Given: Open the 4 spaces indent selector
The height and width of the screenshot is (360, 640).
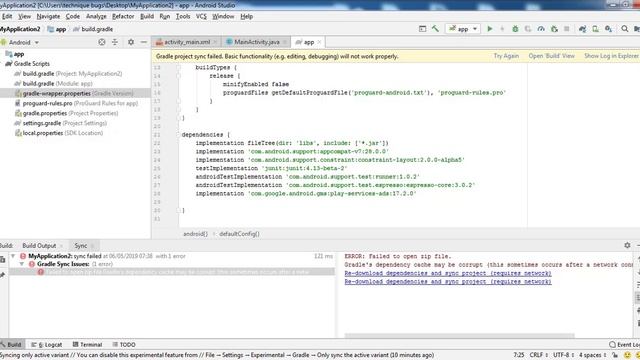Looking at the screenshot, I should pyautogui.click(x=592, y=355).
